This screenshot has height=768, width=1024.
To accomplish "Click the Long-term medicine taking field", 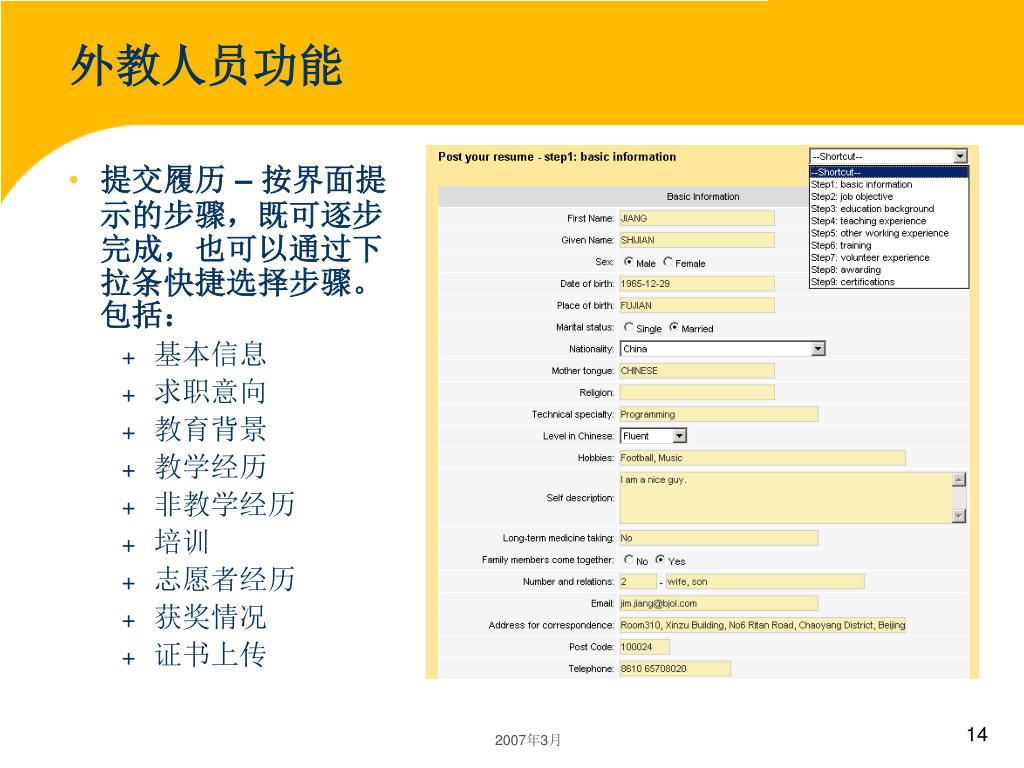I will point(718,538).
